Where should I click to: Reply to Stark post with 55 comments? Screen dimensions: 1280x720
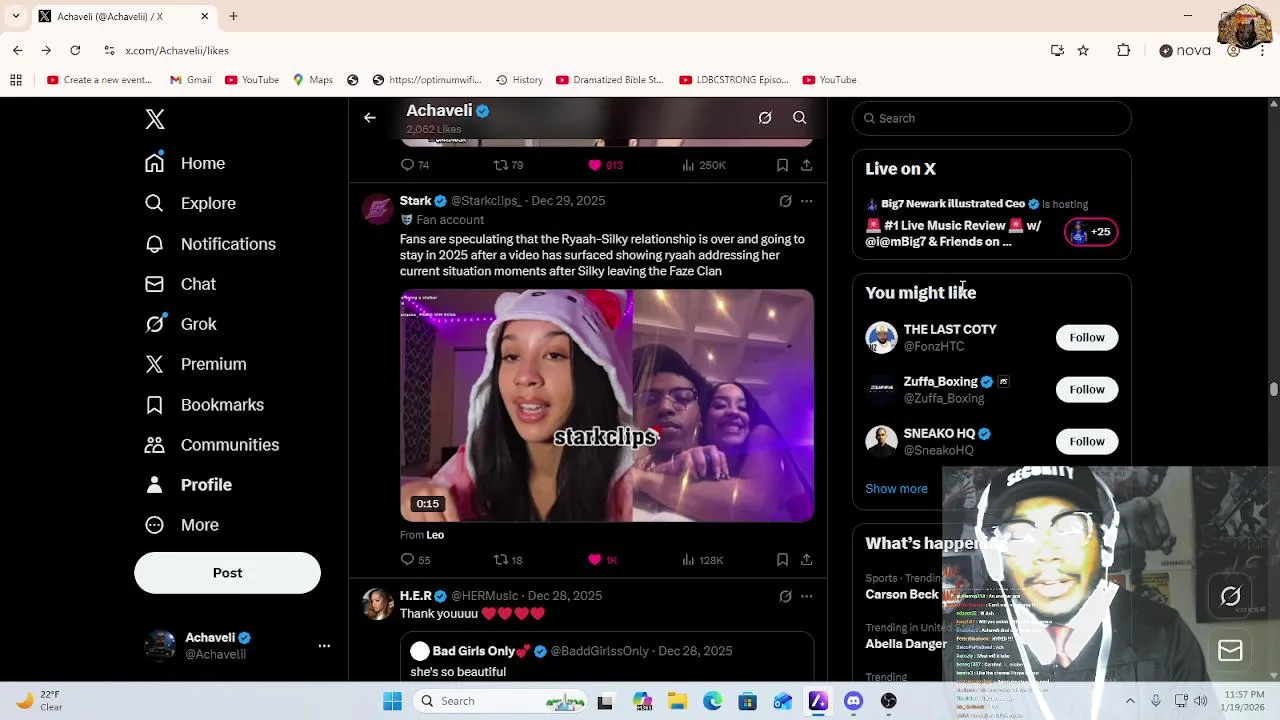(415, 560)
